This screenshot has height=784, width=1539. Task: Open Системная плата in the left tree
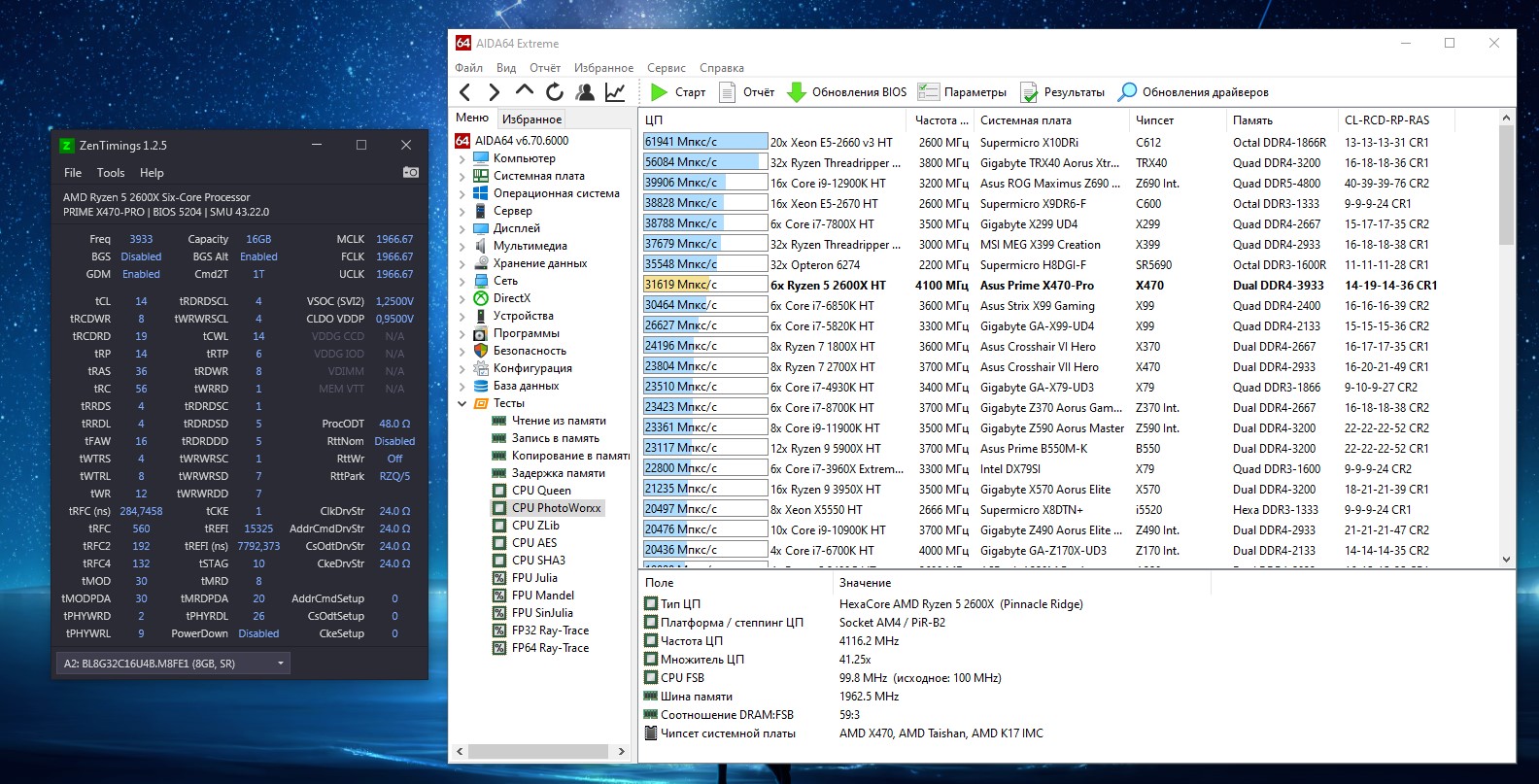tap(539, 176)
